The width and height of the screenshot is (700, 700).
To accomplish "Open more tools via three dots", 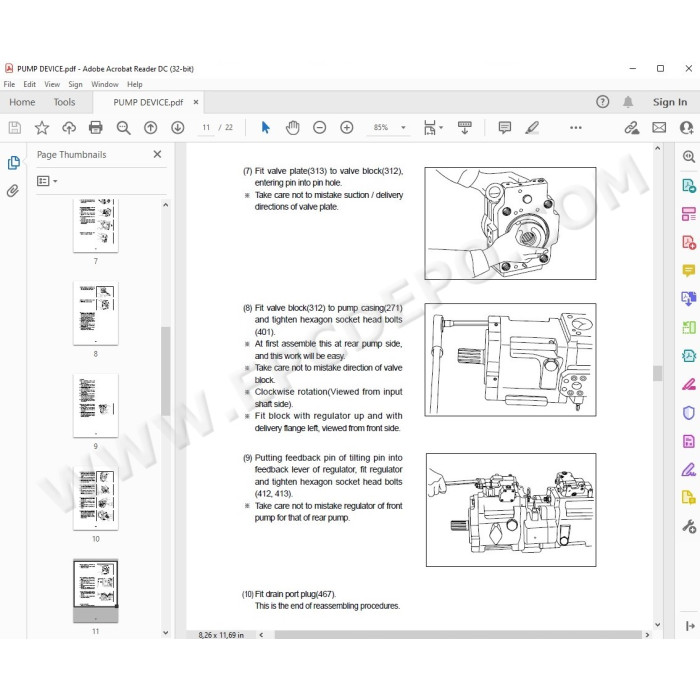I will click(x=576, y=128).
